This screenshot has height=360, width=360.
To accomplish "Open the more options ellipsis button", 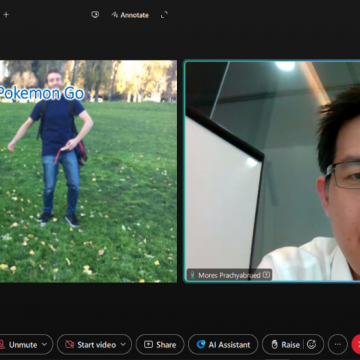I will 338,345.
